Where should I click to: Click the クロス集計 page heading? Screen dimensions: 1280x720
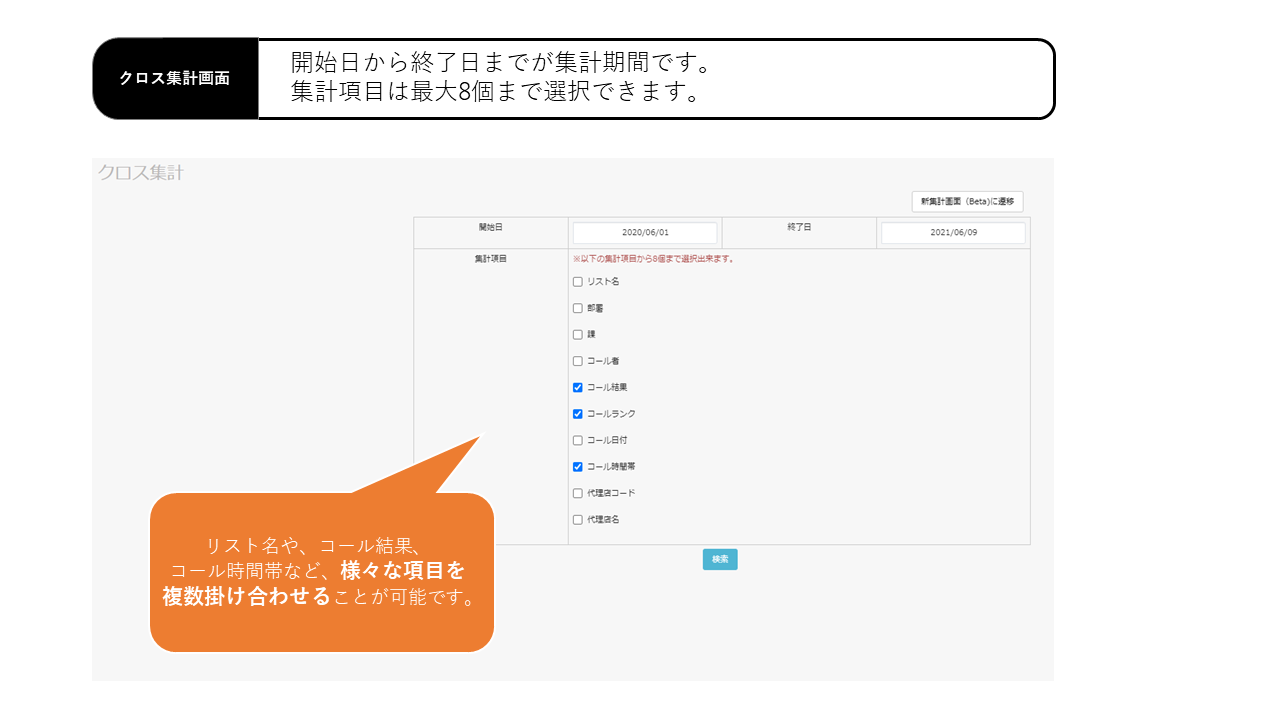coord(141,172)
